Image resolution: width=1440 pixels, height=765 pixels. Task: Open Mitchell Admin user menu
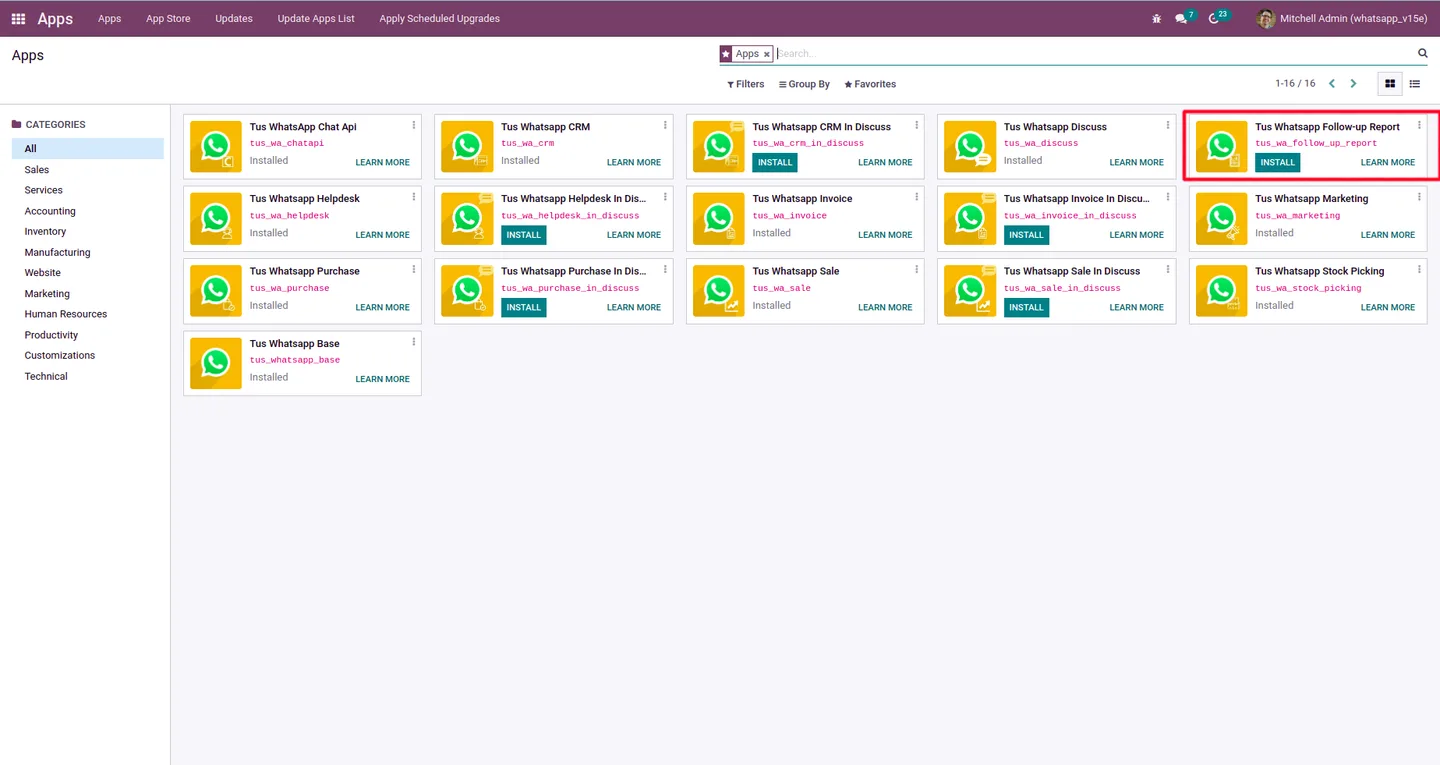click(x=1342, y=18)
